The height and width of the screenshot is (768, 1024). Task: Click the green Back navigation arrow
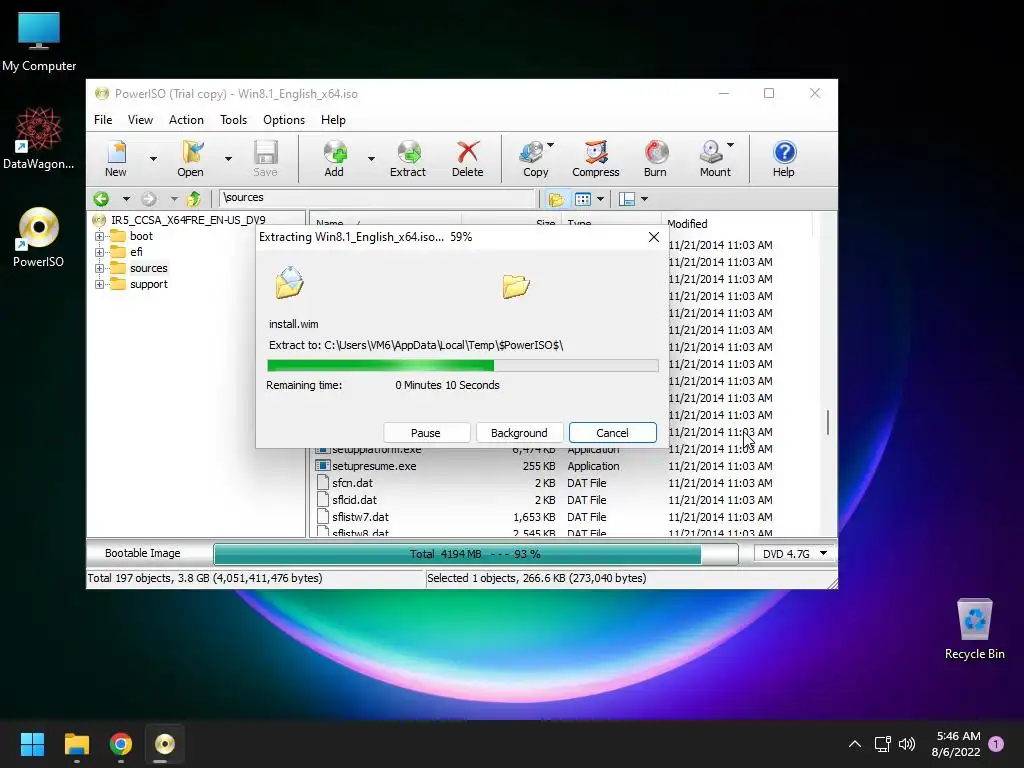[101, 199]
